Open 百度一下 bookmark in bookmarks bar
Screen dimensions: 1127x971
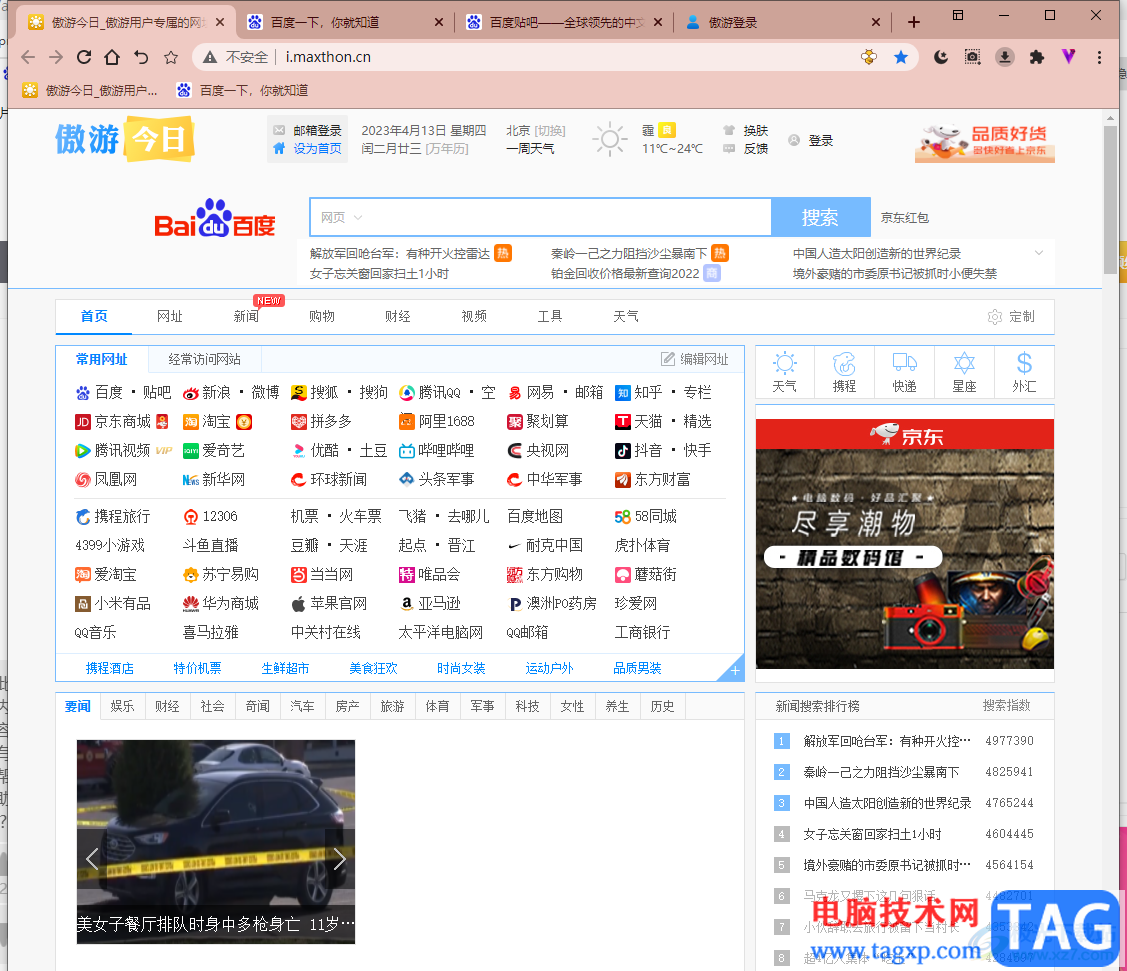tap(244, 91)
